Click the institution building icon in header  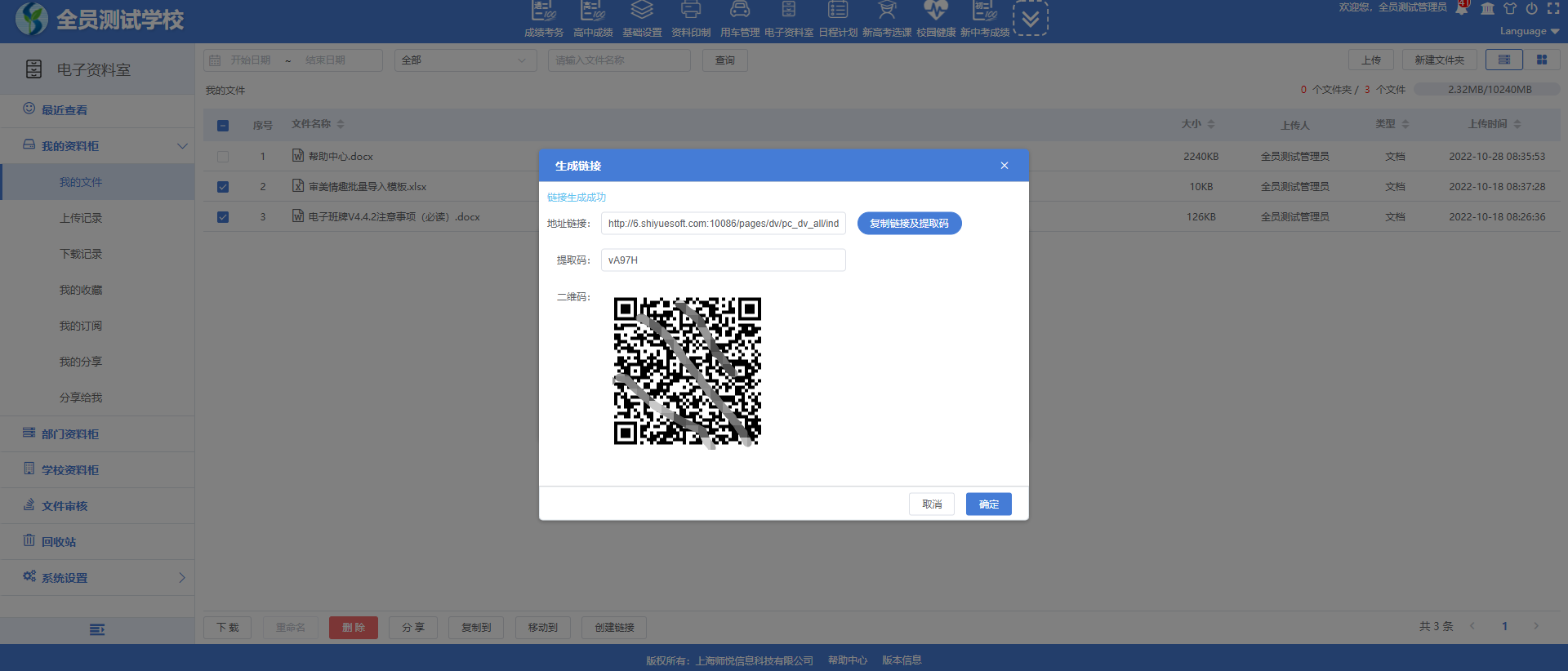pos(1488,8)
